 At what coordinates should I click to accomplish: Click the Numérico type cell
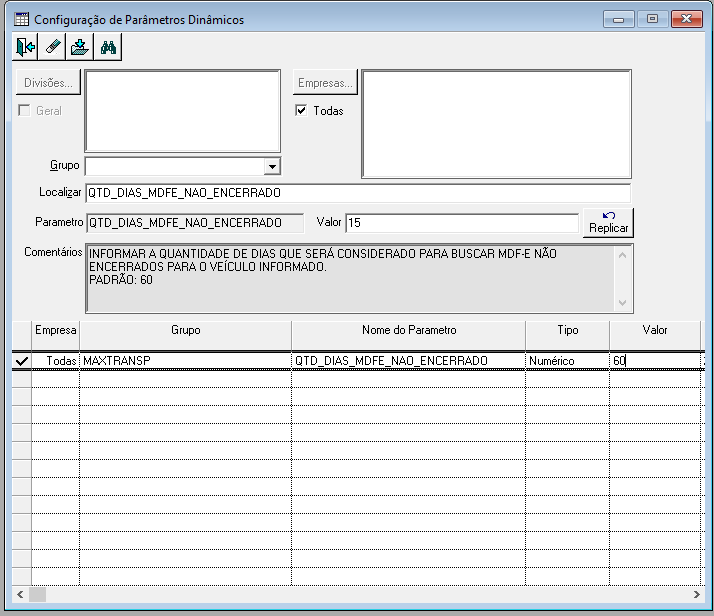[567, 361]
